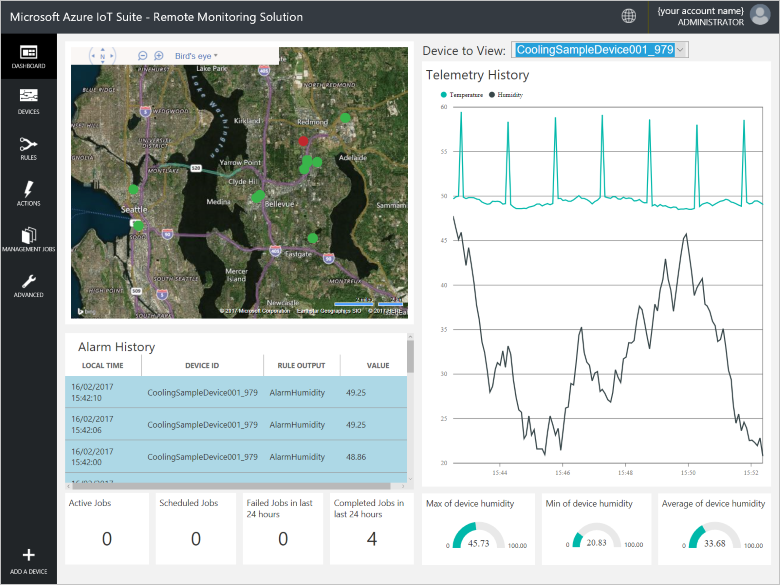Expand the Bird's eye map view dropdown
780x585 pixels.
click(196, 56)
